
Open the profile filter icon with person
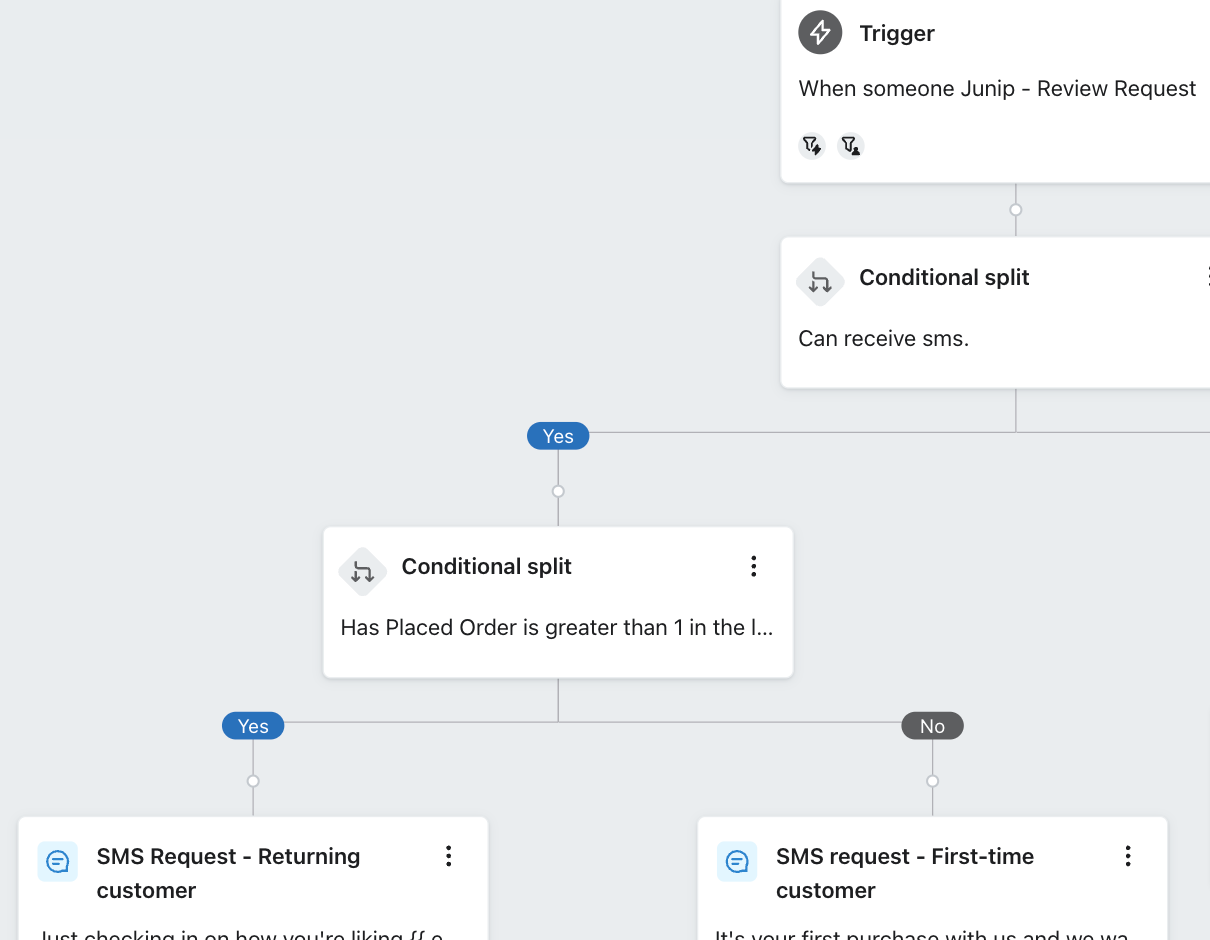[x=850, y=146]
